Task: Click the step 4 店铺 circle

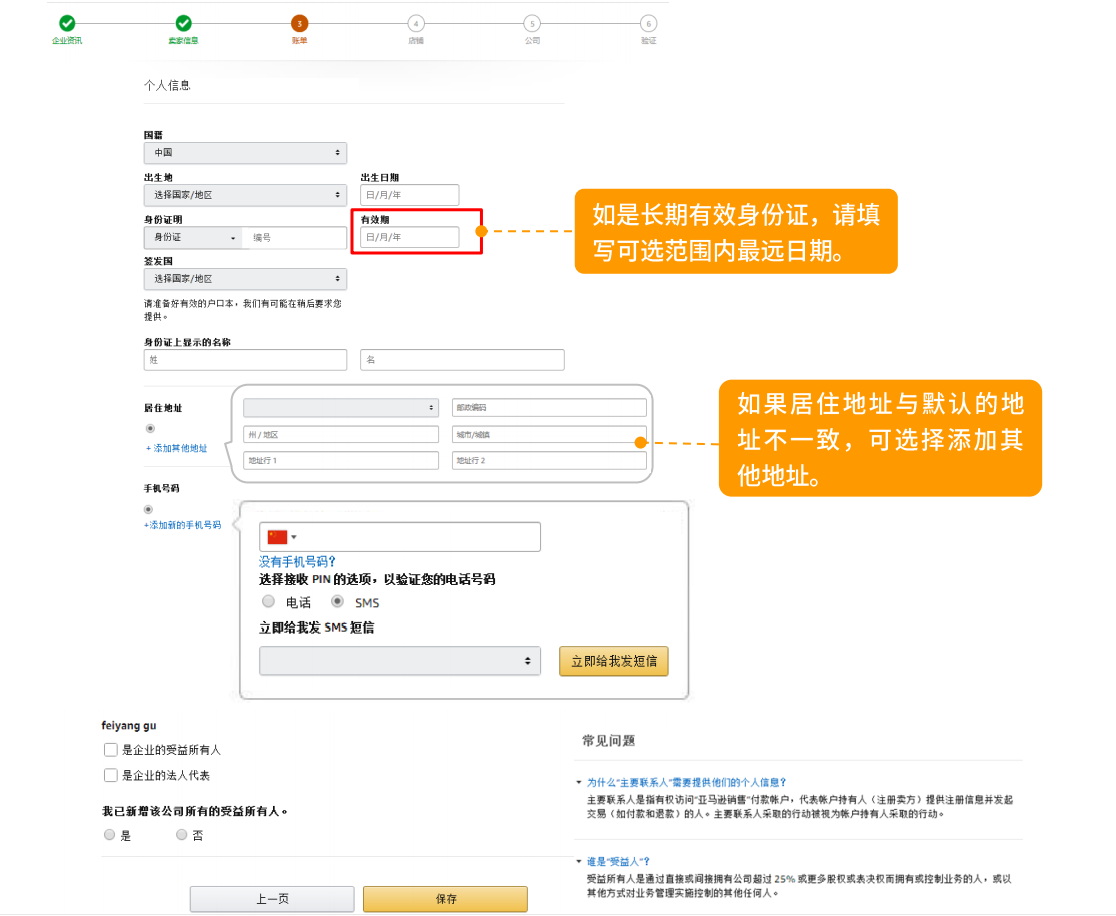Action: (416, 23)
